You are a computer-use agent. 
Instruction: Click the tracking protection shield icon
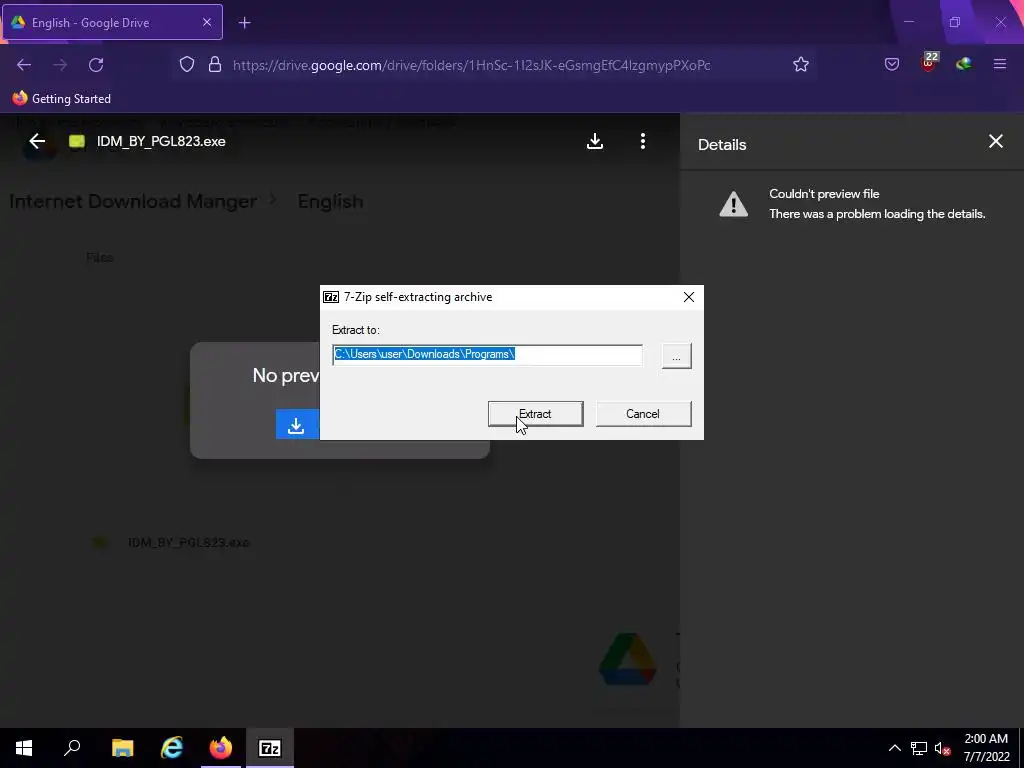[187, 65]
